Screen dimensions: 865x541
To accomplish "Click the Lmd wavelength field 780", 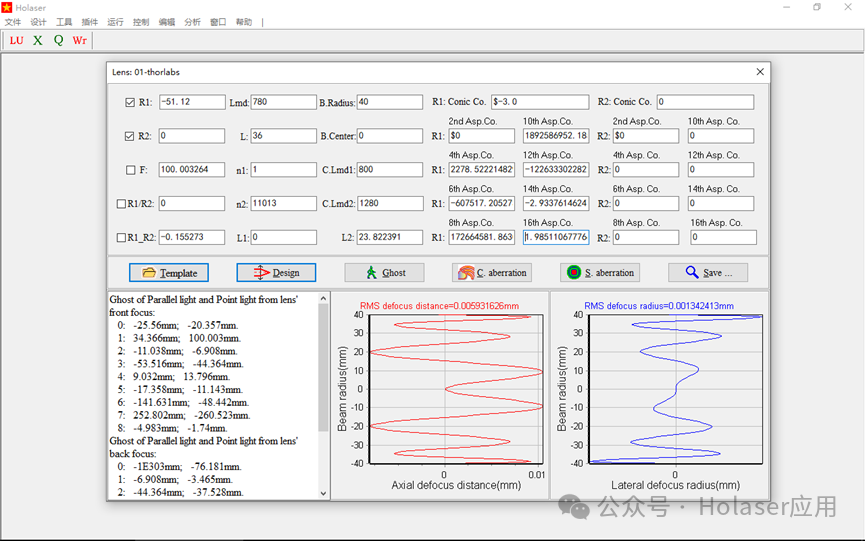I will pyautogui.click(x=284, y=102).
